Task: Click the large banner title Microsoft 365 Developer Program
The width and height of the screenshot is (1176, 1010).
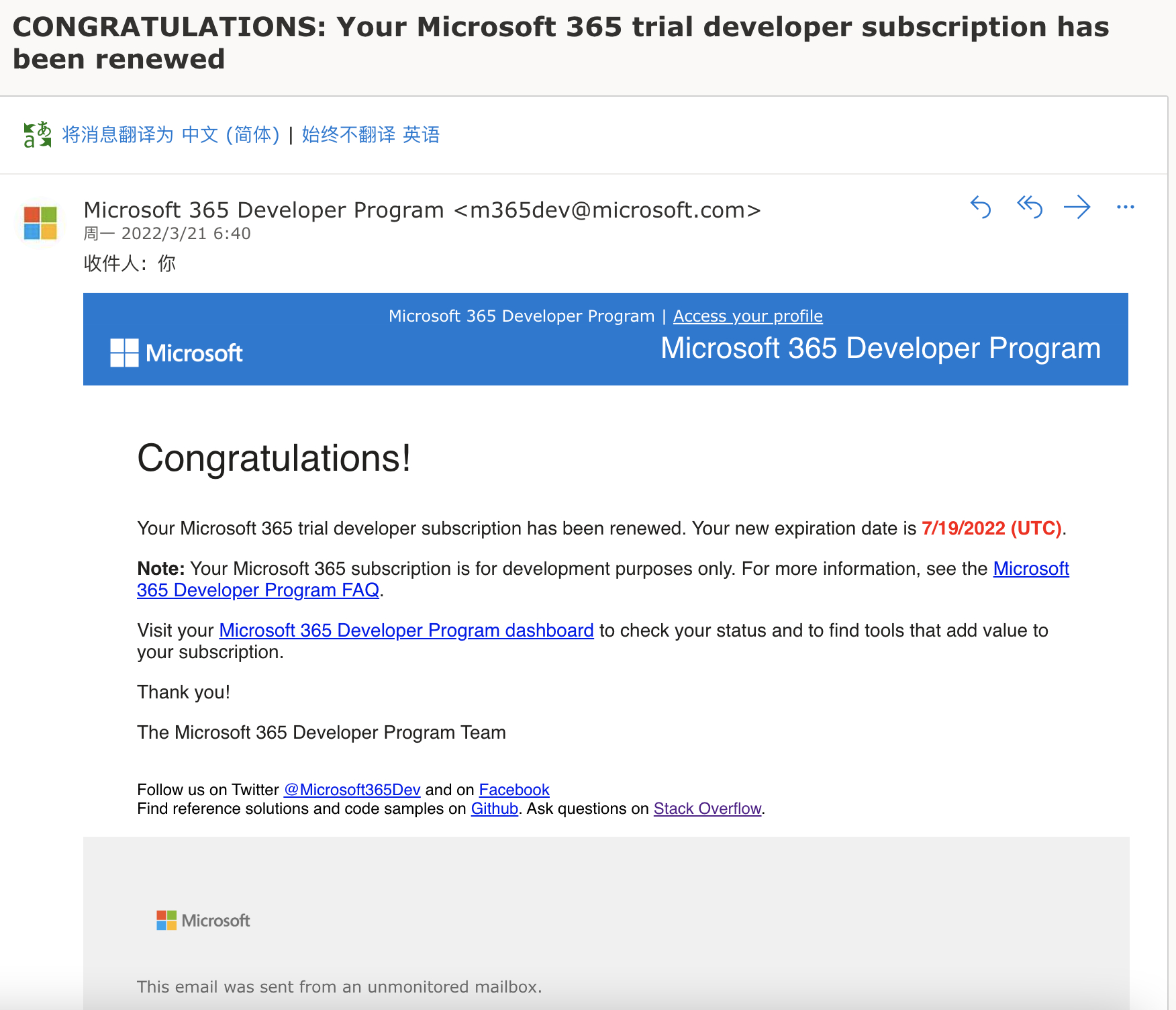Action: tap(881, 349)
